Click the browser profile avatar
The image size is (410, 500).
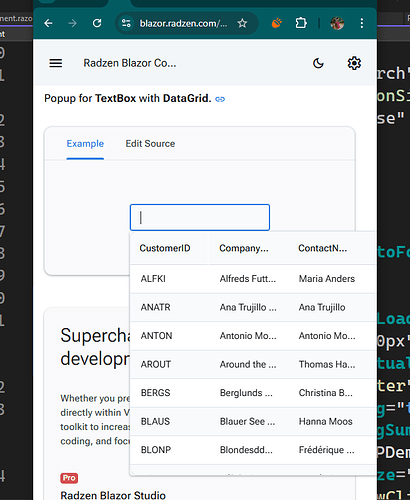[337, 23]
